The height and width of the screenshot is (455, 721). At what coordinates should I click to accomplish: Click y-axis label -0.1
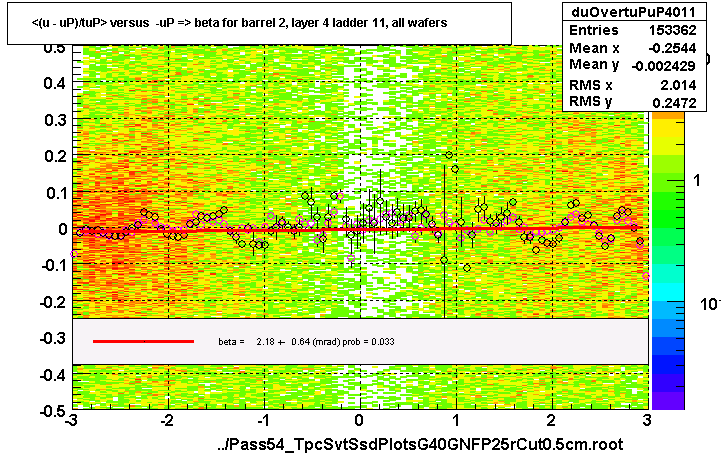(x=53, y=266)
